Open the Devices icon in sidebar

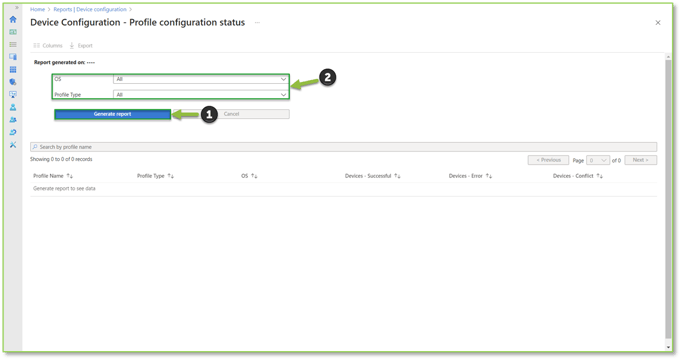pos(13,57)
